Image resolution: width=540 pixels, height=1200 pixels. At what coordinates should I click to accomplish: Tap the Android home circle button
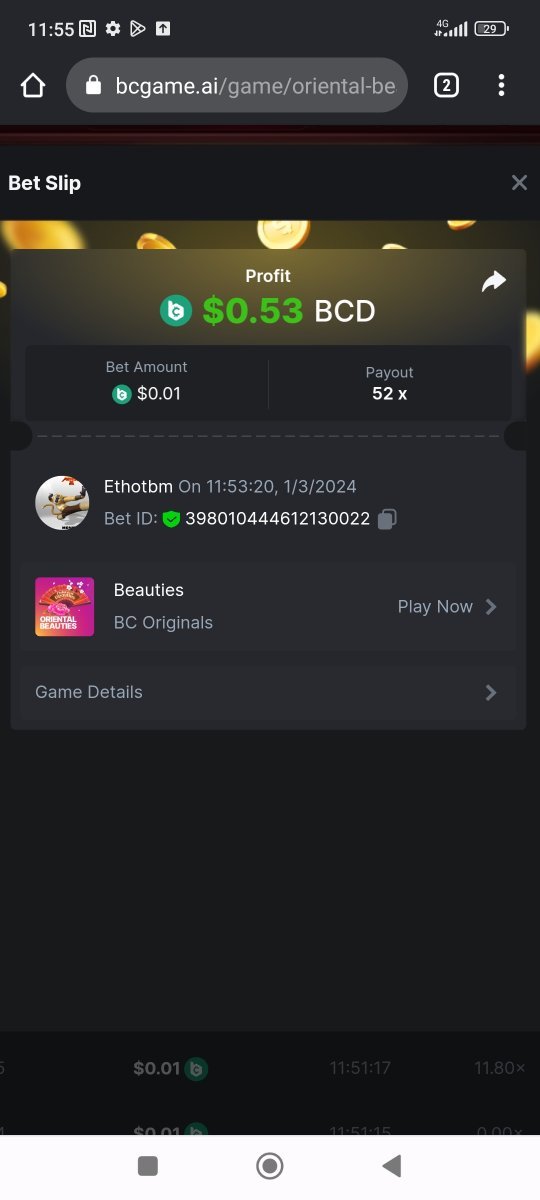pyautogui.click(x=270, y=1165)
